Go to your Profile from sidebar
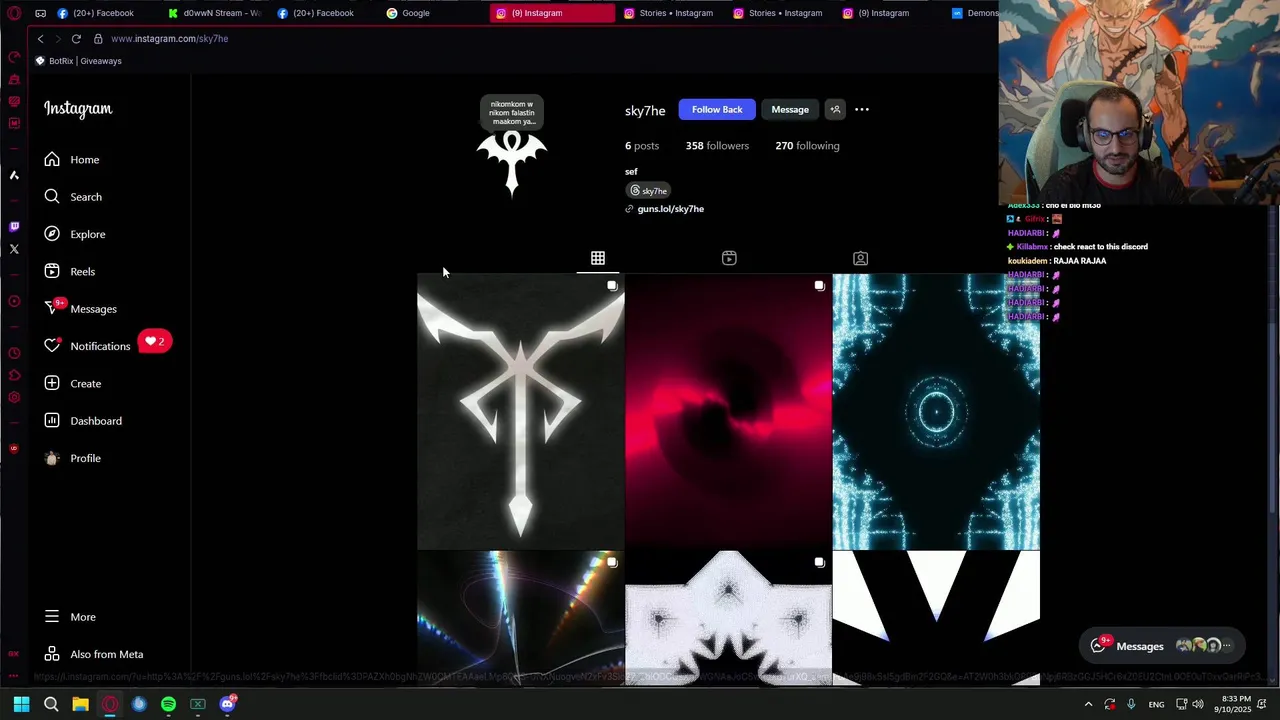The image size is (1280, 720). 72,458
